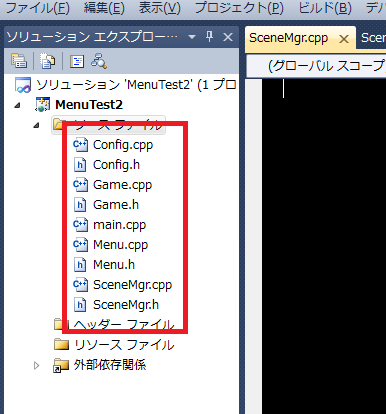The image size is (386, 414).
Task: Expand the 外部依存関係 folder
Action: [36, 365]
